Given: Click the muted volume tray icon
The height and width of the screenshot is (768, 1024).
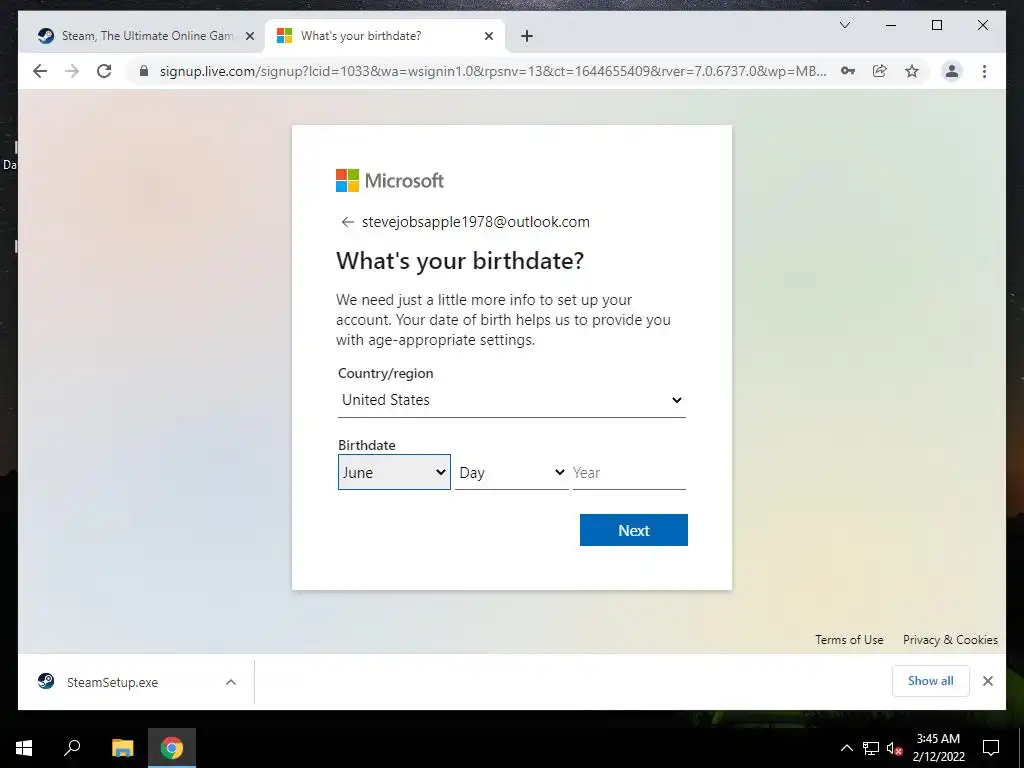Looking at the screenshot, I should [x=894, y=748].
